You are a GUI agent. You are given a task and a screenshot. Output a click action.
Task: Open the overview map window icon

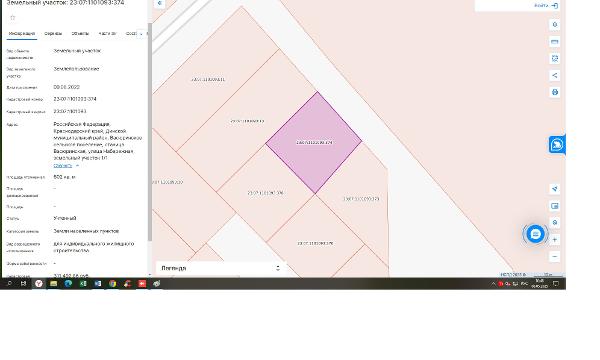pyautogui.click(x=555, y=206)
